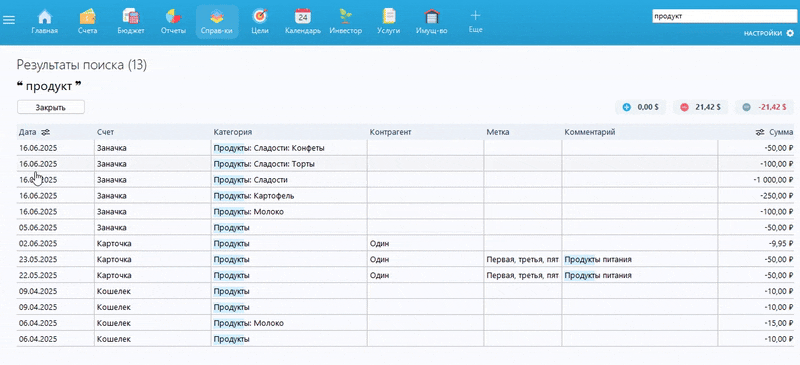
Task: Go to Главная home icon
Action: (x=45, y=22)
